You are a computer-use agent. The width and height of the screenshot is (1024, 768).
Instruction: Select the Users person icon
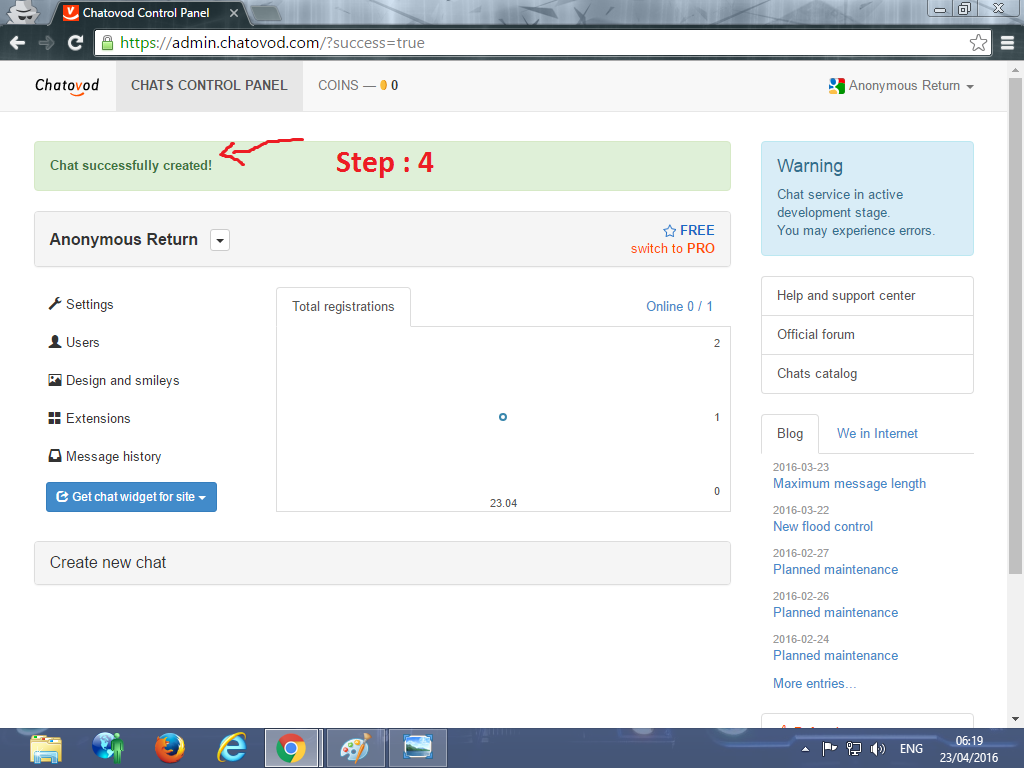coord(56,342)
